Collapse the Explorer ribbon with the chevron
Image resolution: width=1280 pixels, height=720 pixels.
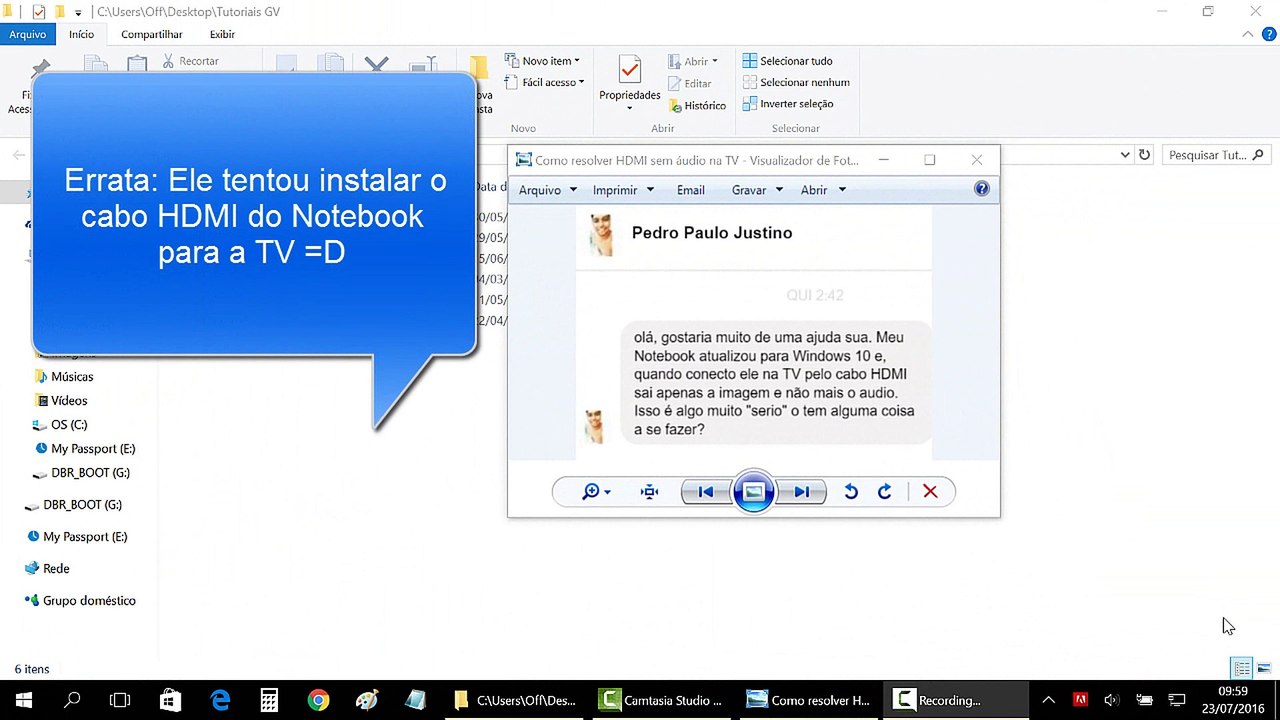[x=1247, y=34]
